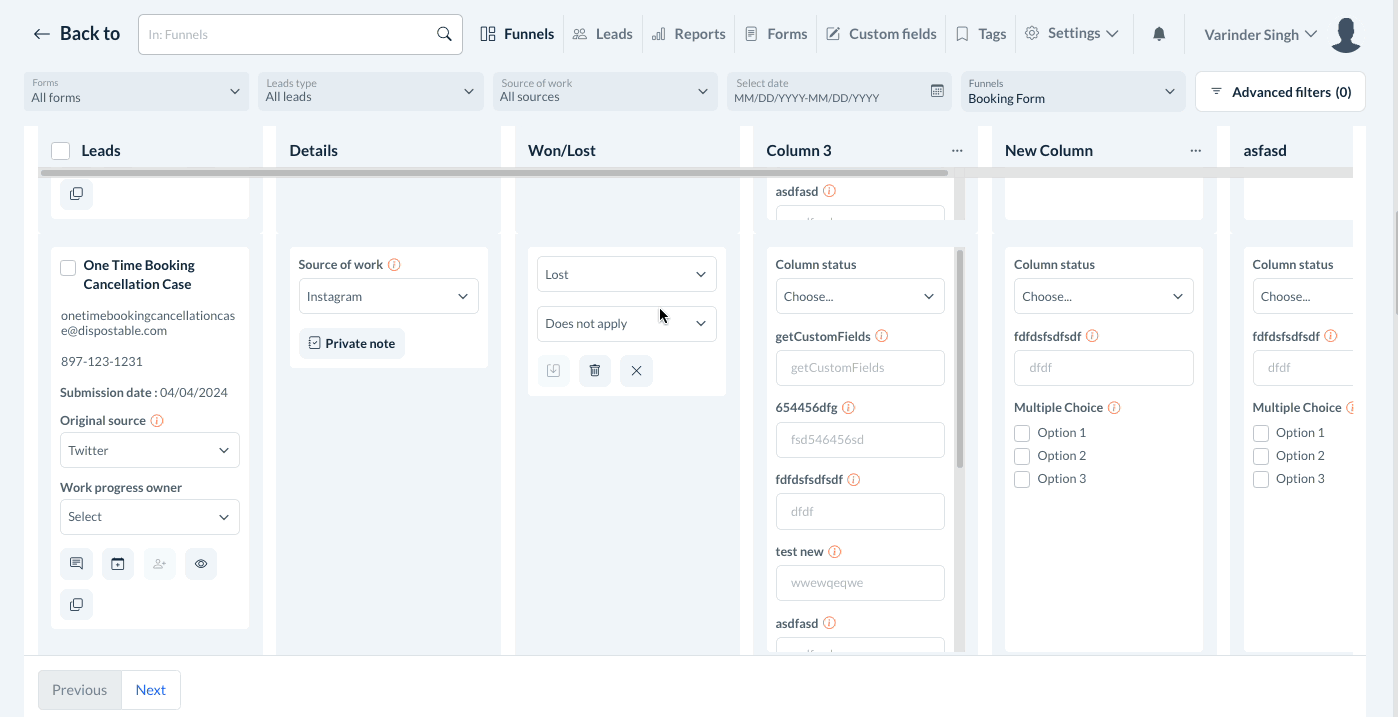Go to the Forms tab

(776, 34)
